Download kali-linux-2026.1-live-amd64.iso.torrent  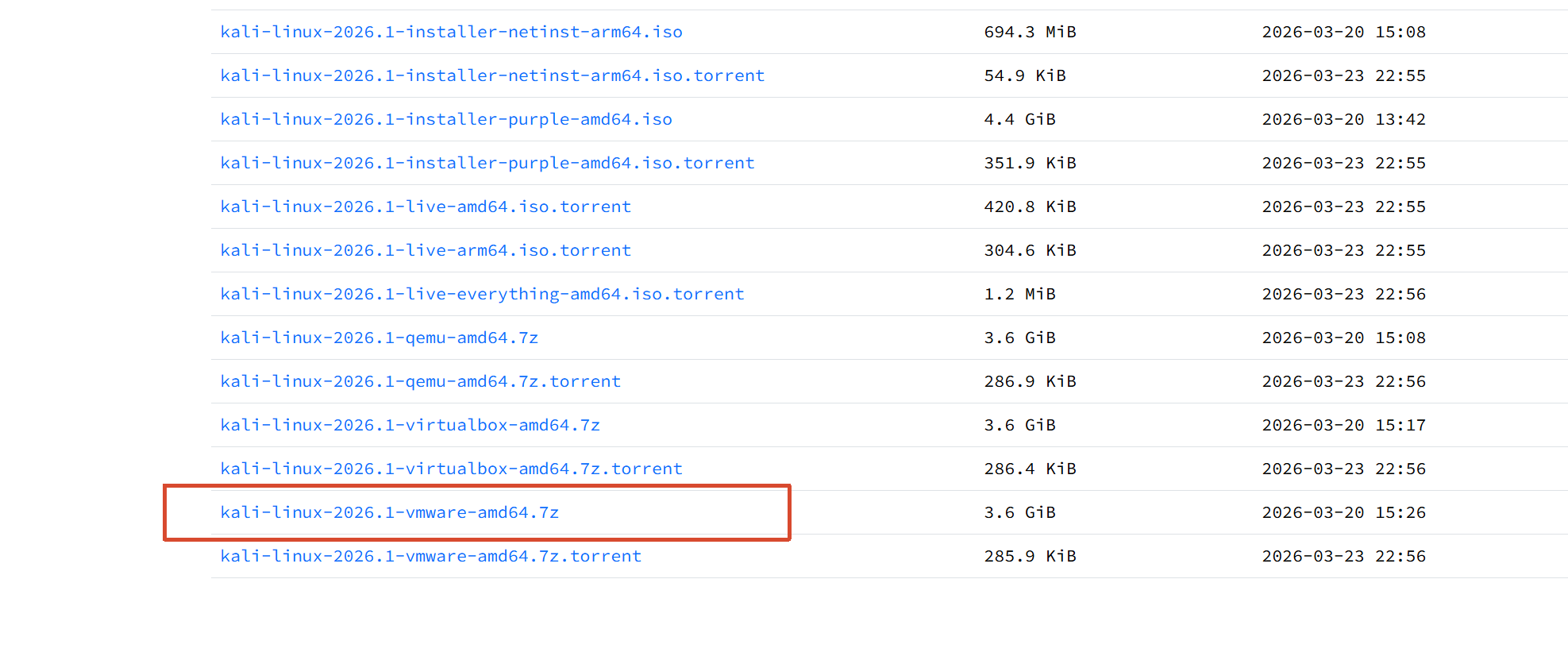[x=426, y=207]
